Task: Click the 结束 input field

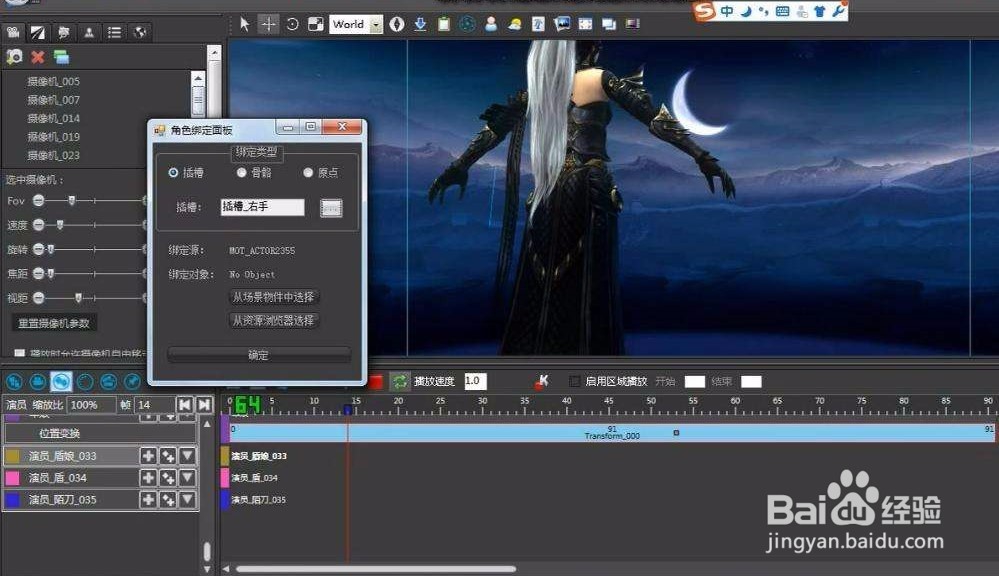Action: (751, 382)
